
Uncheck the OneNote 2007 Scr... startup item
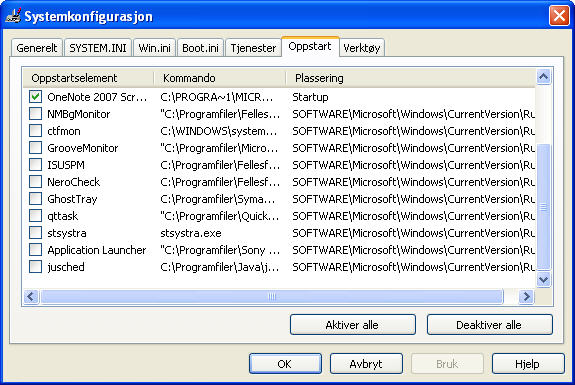[35, 97]
